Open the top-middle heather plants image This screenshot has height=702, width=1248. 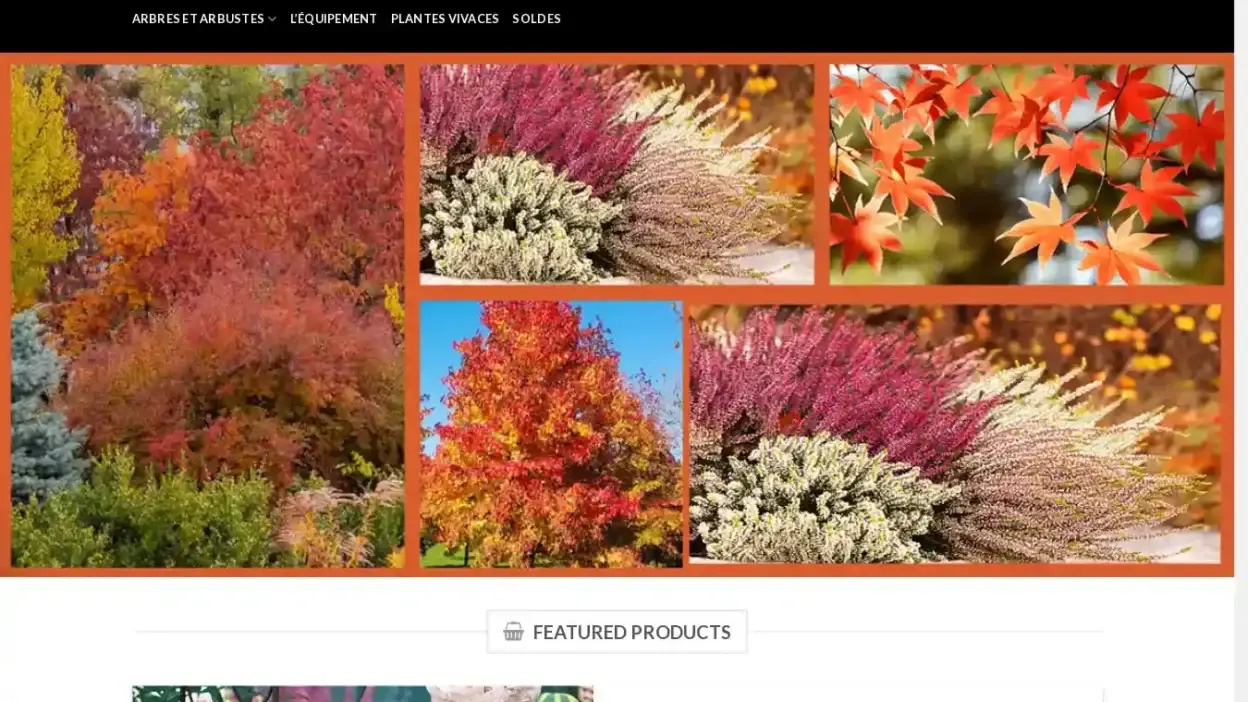click(x=616, y=175)
